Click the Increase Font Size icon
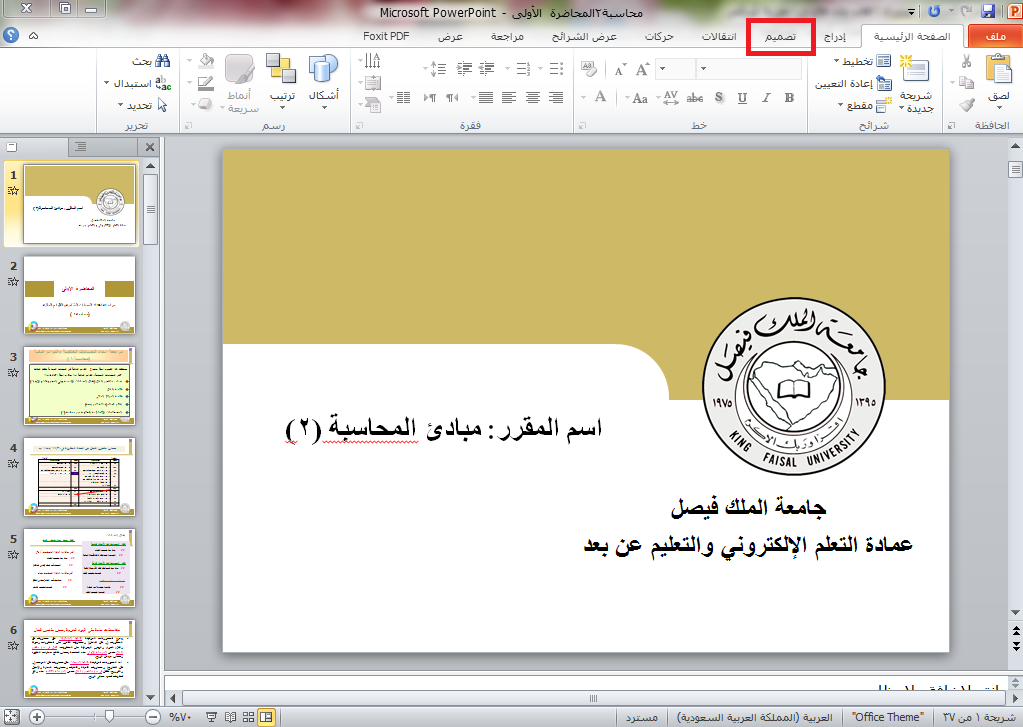 (642, 69)
